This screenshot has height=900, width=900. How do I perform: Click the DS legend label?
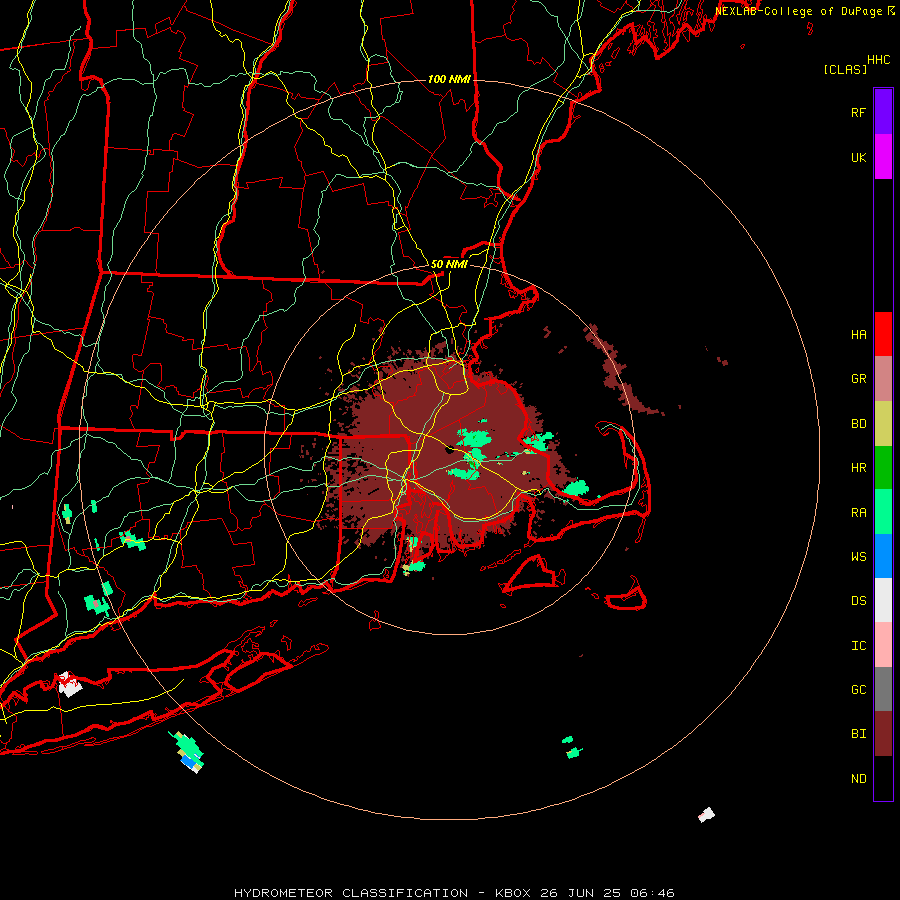click(x=858, y=601)
